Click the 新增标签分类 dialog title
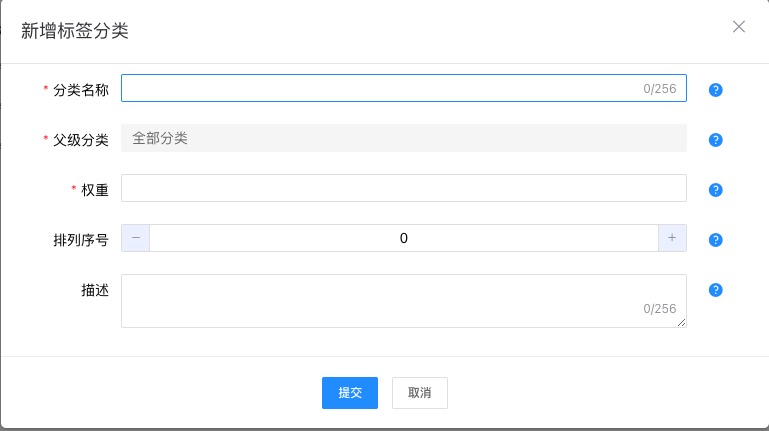Viewport: 769px width, 431px height. (74, 31)
